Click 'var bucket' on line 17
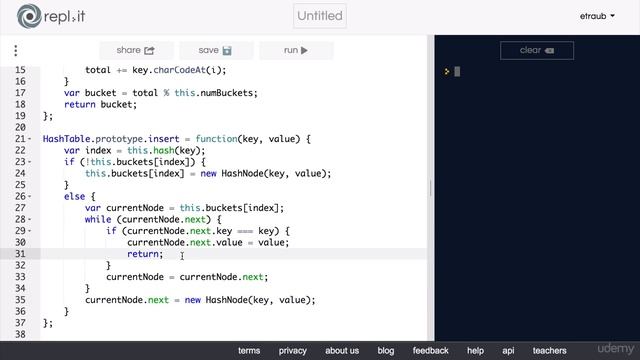 click(x=90, y=93)
